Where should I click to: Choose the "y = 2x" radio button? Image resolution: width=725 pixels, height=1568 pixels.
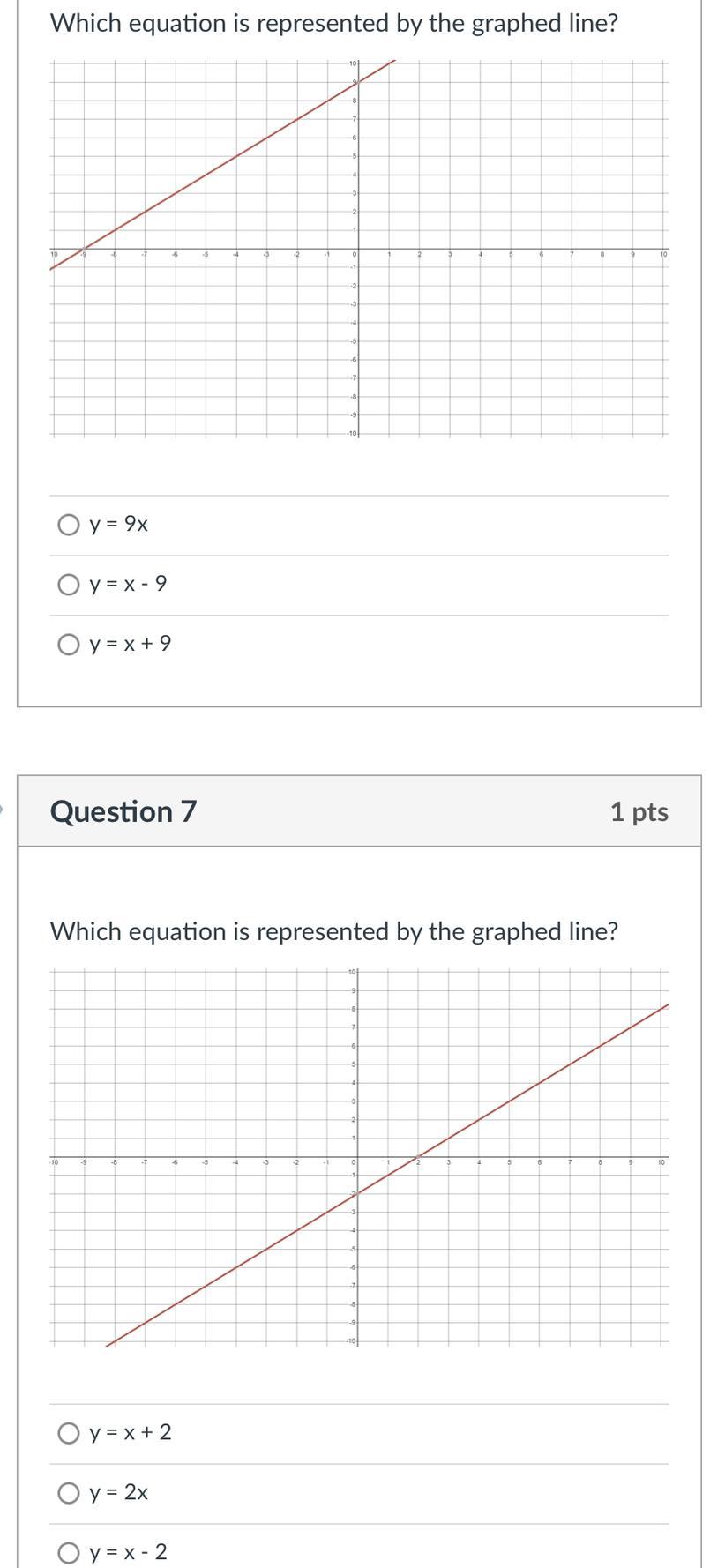click(68, 1493)
